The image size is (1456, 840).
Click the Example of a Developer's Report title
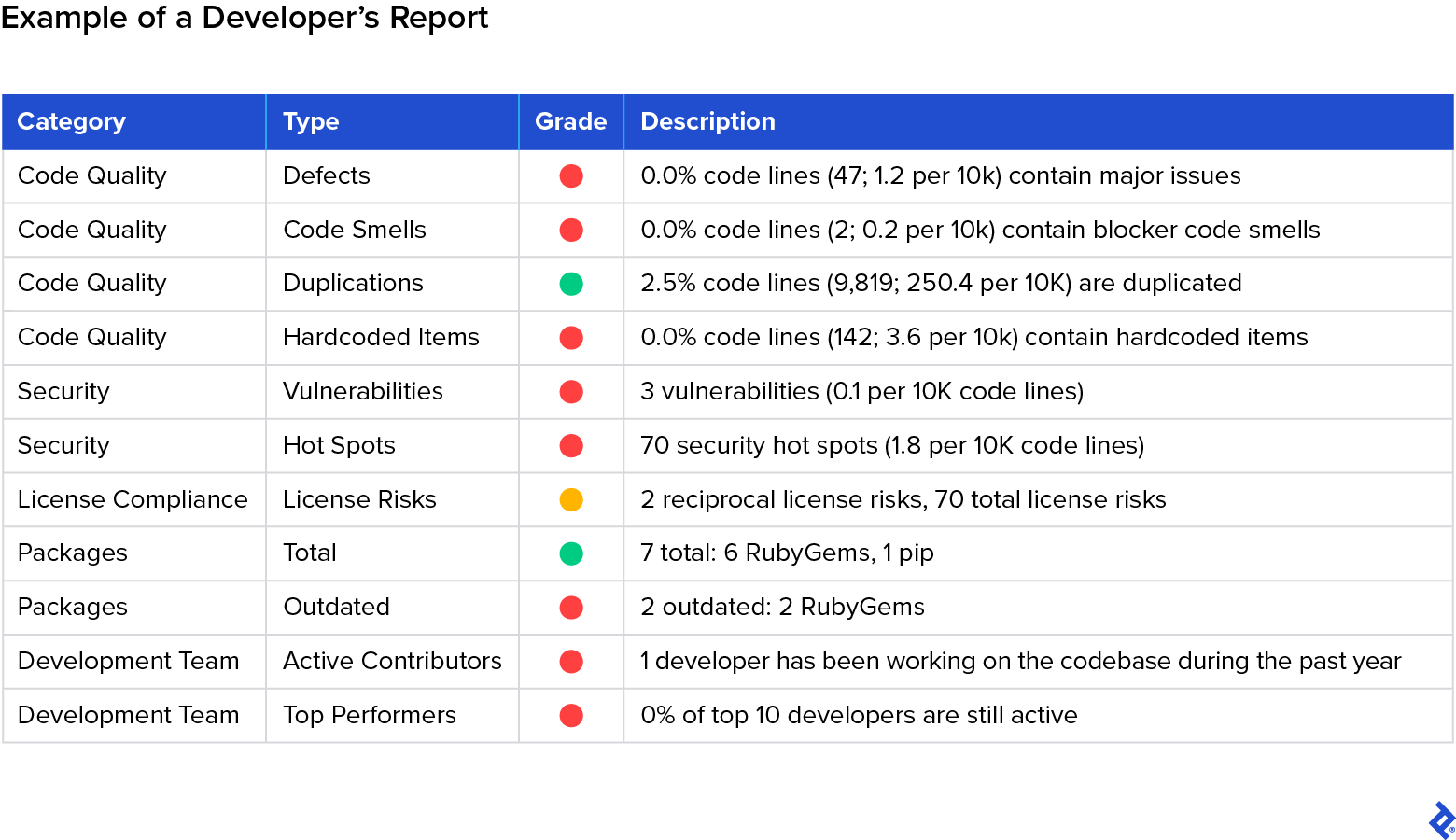coord(245,18)
